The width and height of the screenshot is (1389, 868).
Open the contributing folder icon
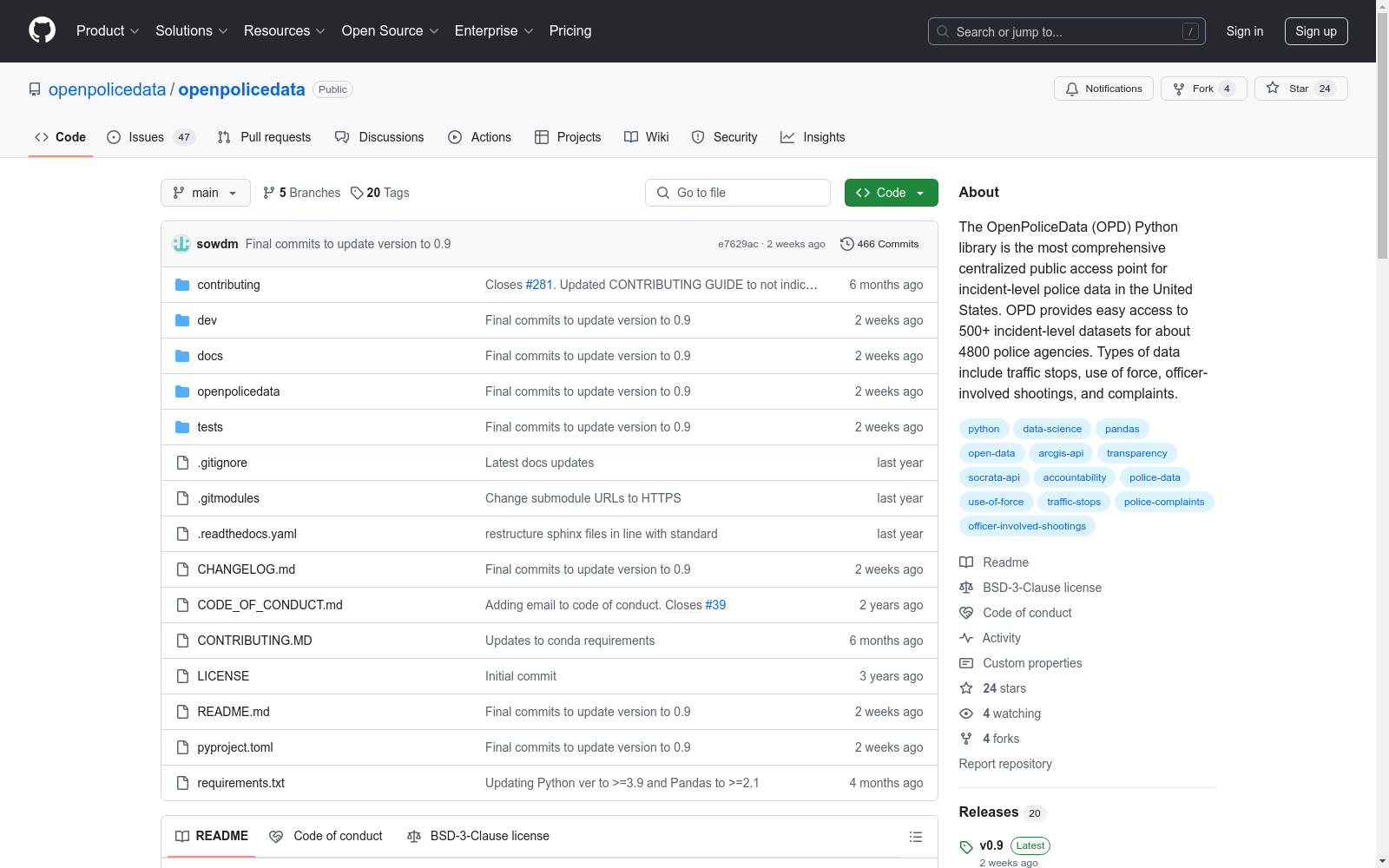pos(182,285)
